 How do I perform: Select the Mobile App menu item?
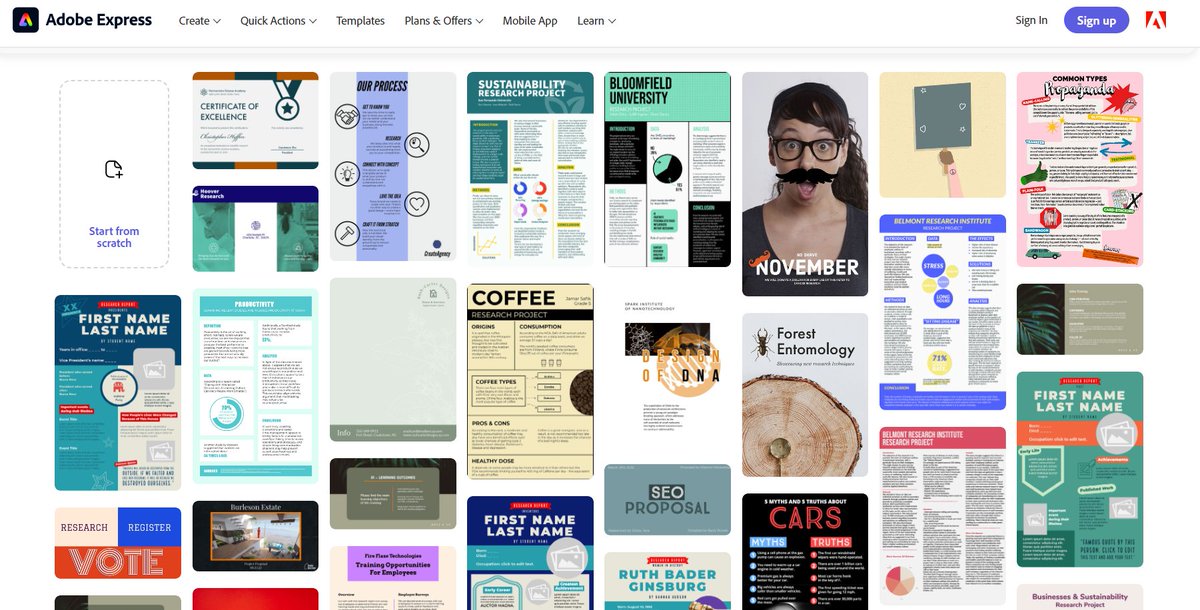(530, 20)
